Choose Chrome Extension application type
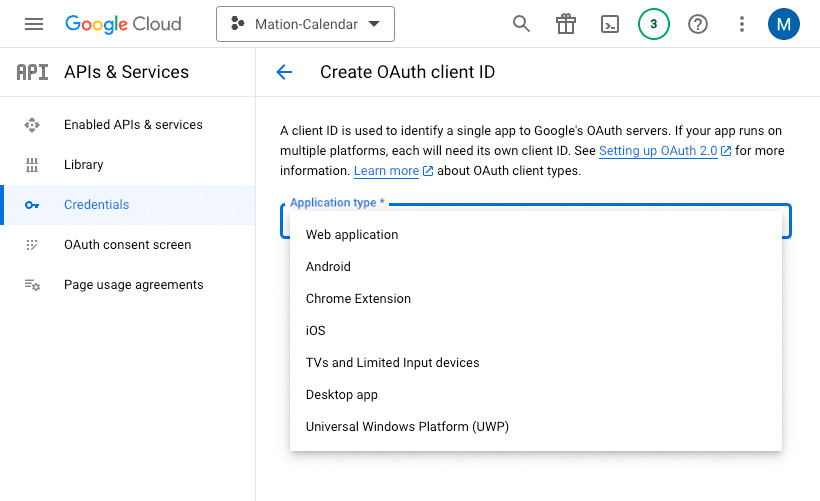The height and width of the screenshot is (501, 820). 536,299
